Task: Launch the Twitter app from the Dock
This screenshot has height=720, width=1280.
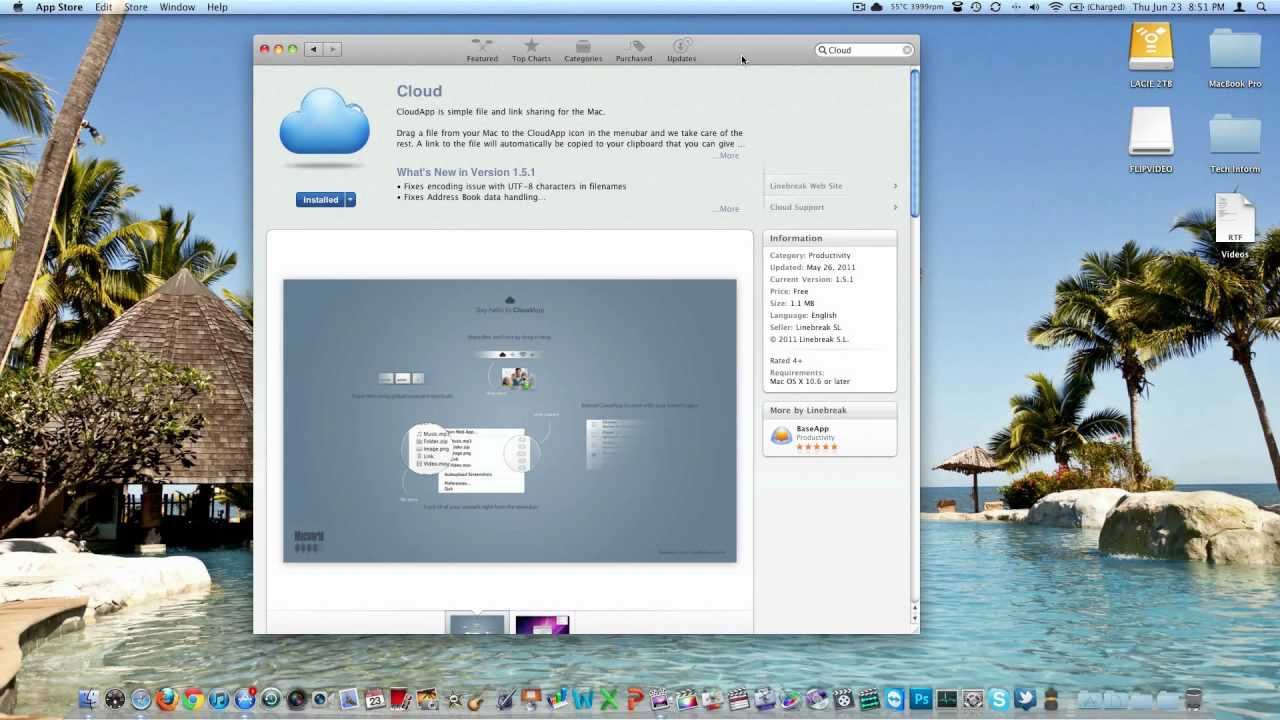Action: tap(1025, 700)
